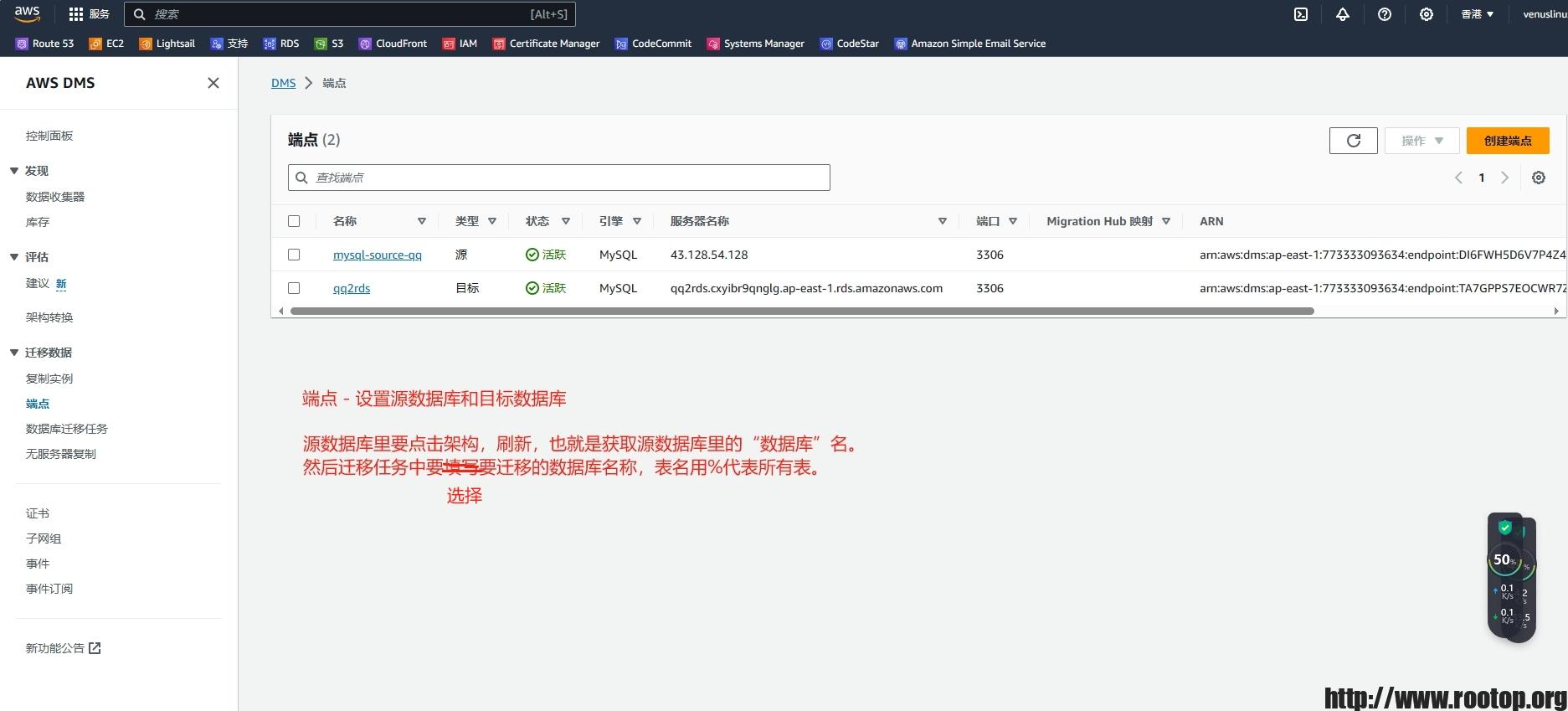Viewport: 1568px width, 711px height.
Task: Open 无服务器复制 in the sidebar
Action: (x=61, y=454)
